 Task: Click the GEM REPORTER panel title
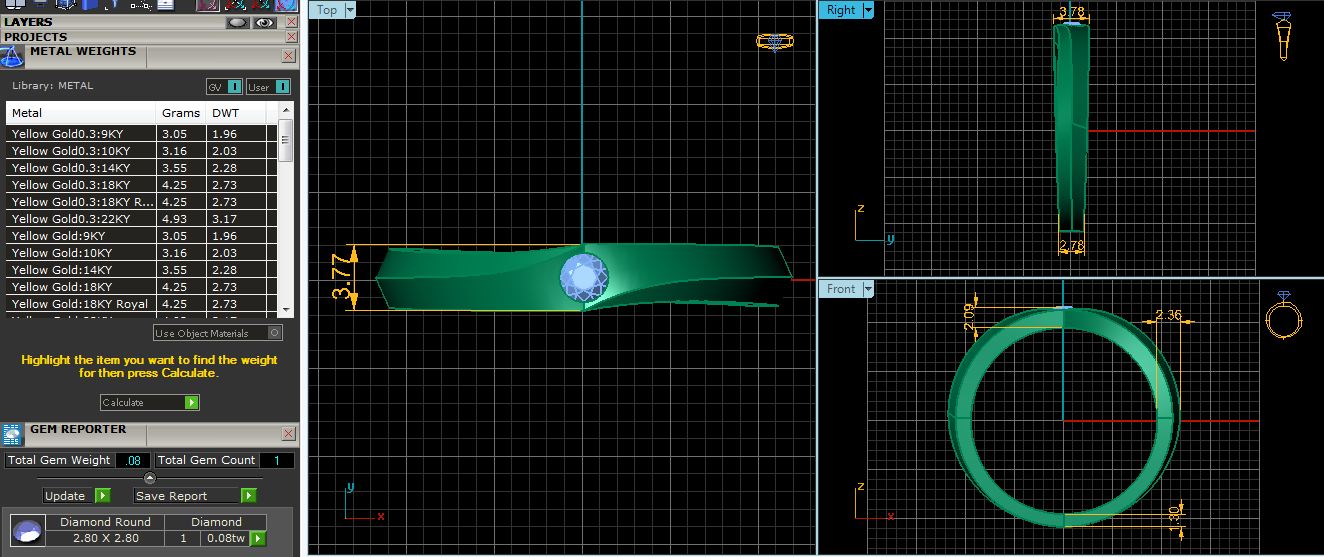coord(78,429)
